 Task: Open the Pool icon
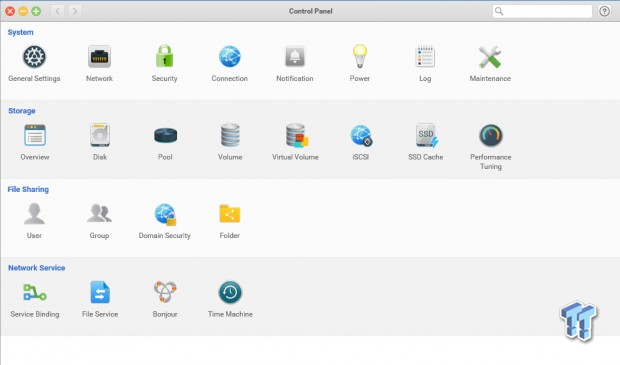point(165,135)
